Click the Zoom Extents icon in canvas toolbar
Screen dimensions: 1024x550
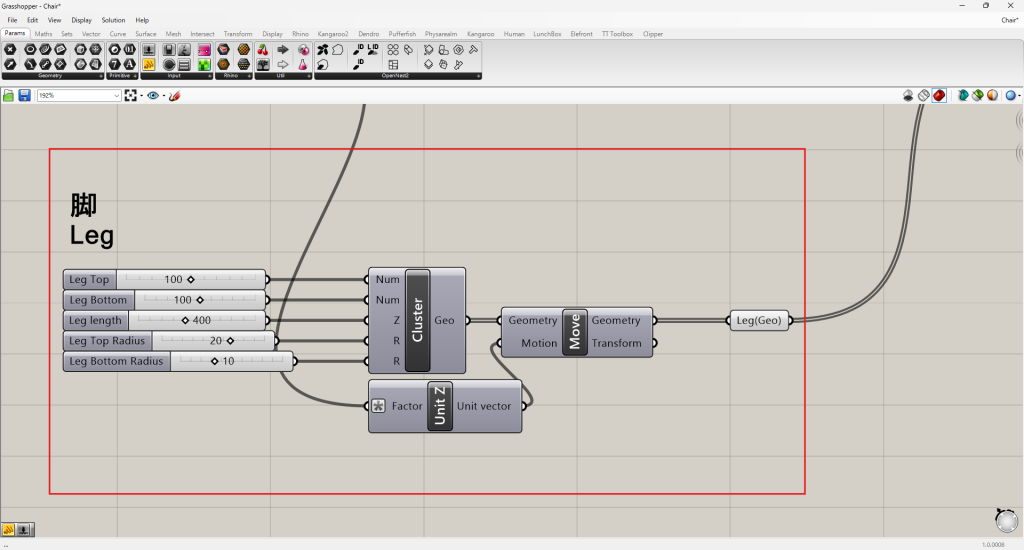click(131, 95)
